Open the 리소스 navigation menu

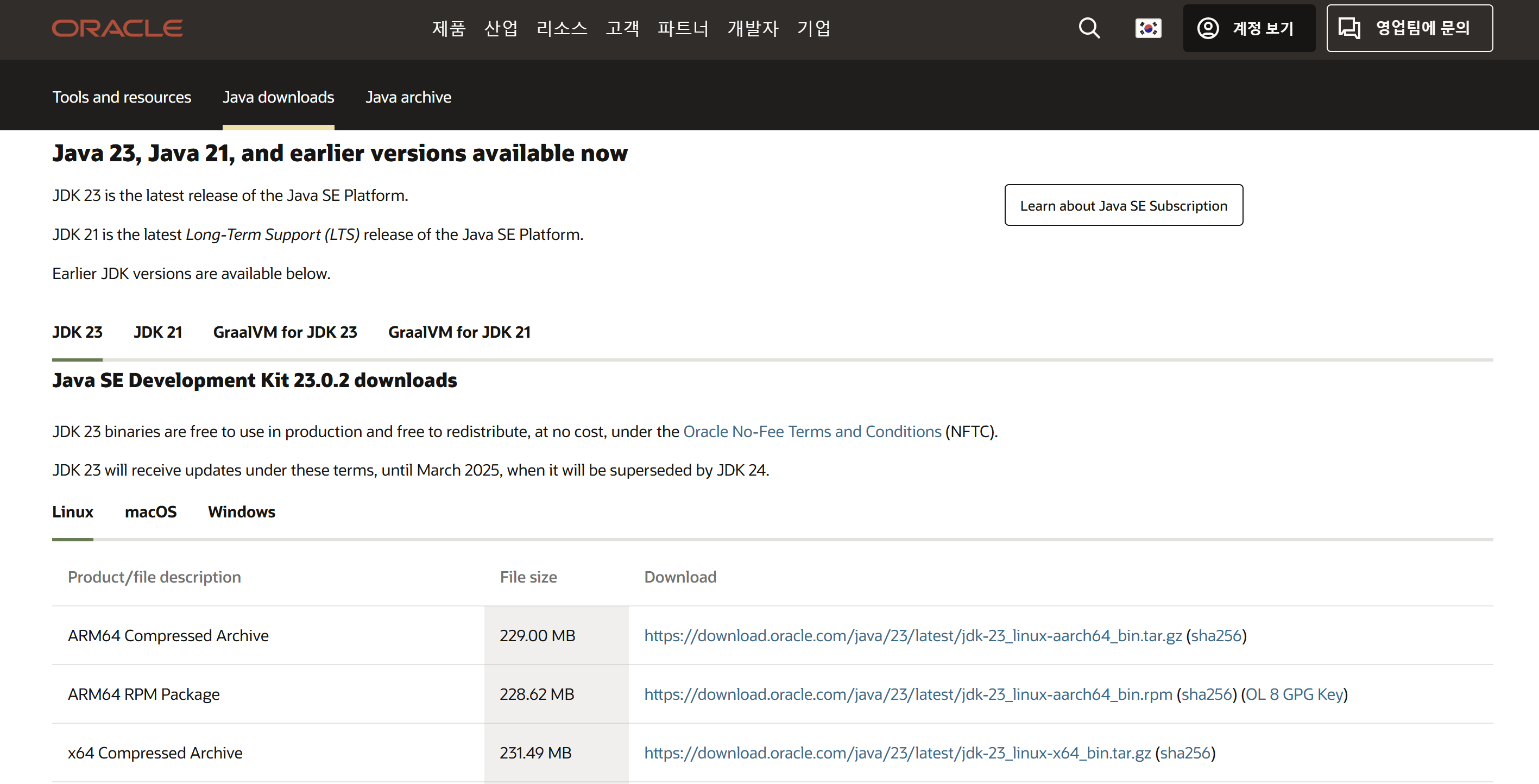click(562, 28)
